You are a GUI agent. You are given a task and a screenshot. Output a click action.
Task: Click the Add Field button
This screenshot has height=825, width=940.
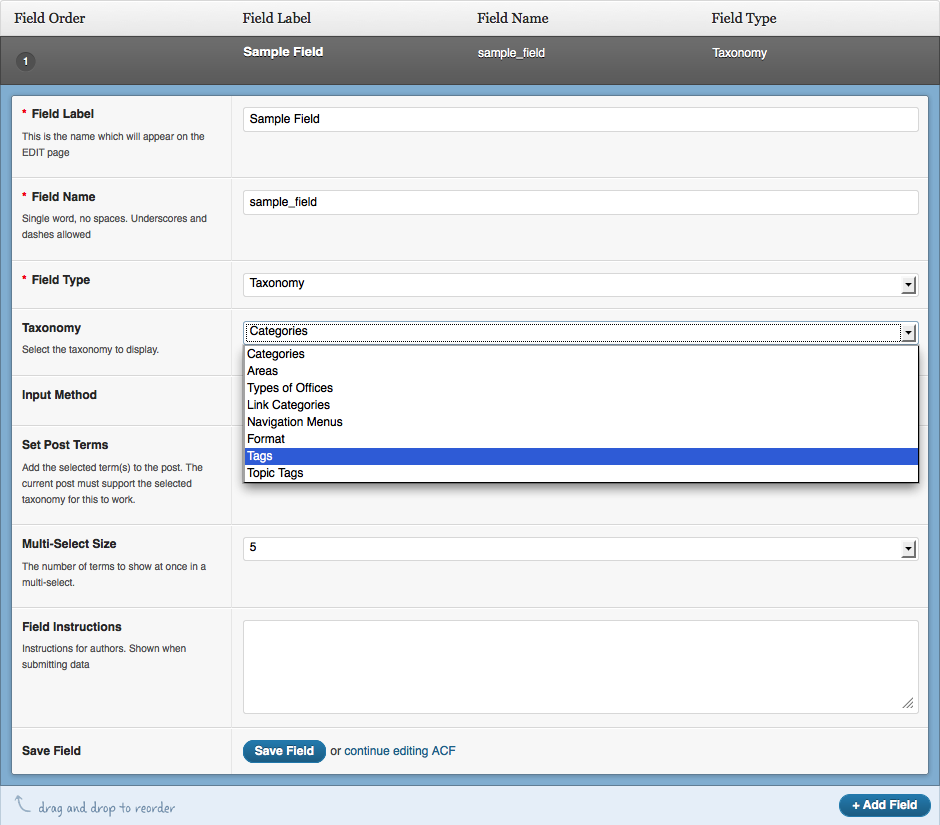[x=884, y=805]
